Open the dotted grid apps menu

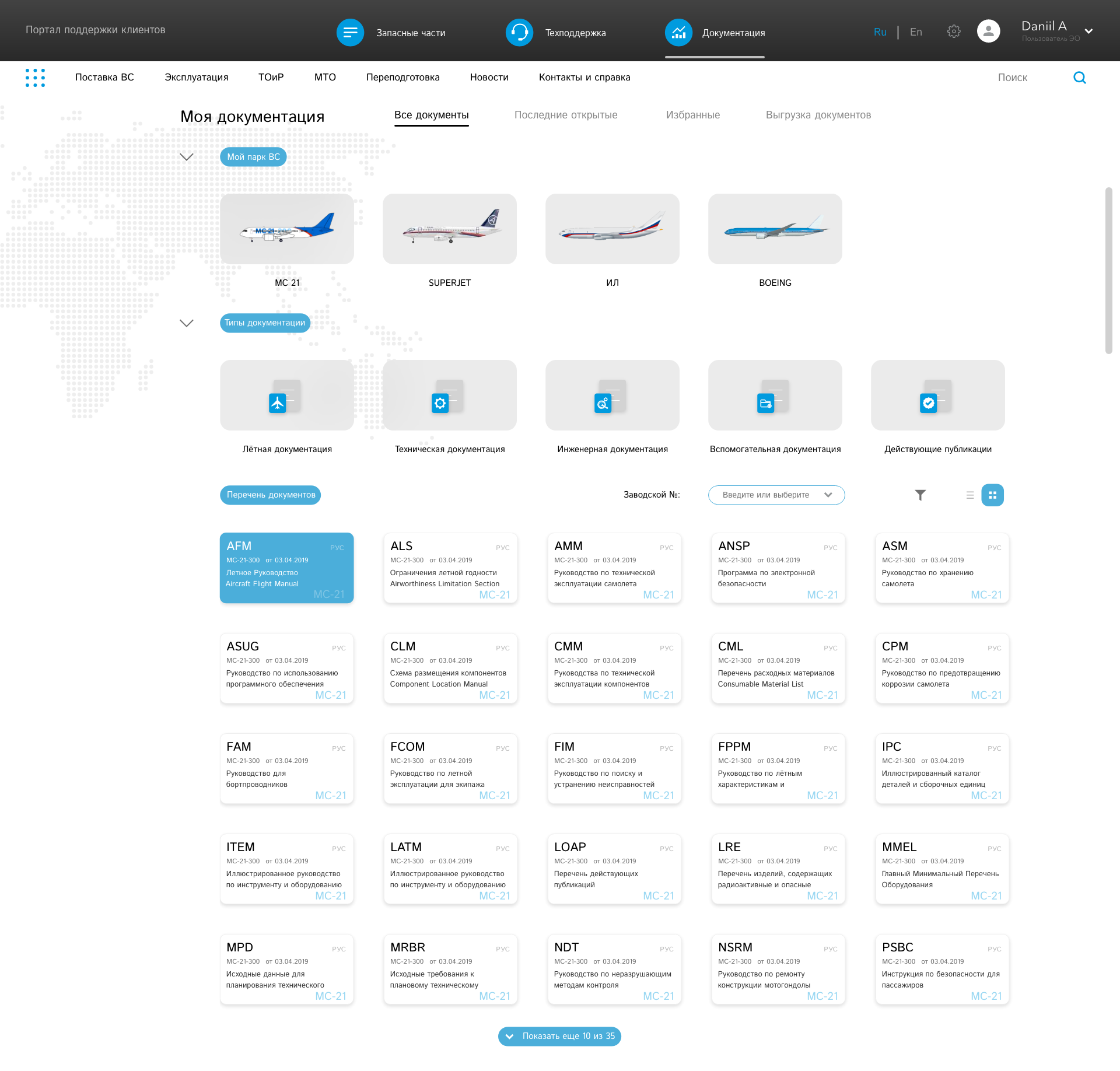tap(35, 78)
